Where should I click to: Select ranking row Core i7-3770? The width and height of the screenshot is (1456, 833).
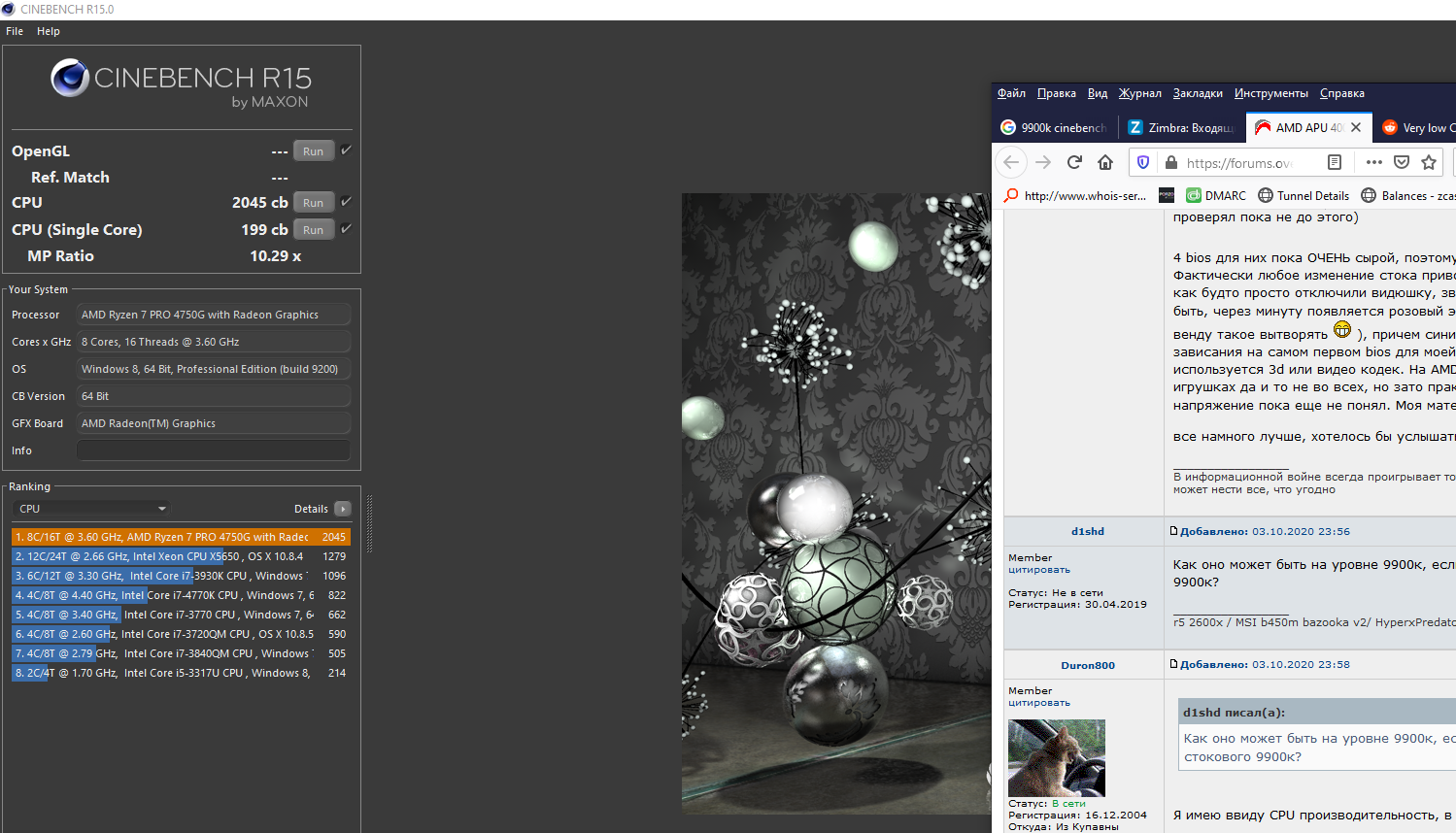[181, 615]
